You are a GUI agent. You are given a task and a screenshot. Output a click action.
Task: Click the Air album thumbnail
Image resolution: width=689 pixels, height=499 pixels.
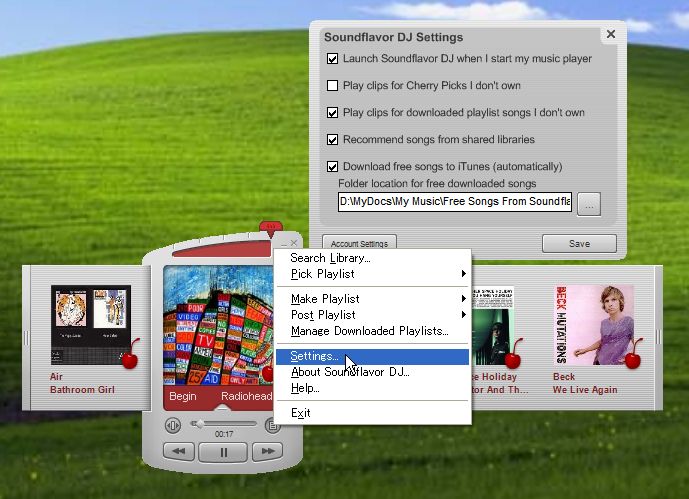pos(91,325)
